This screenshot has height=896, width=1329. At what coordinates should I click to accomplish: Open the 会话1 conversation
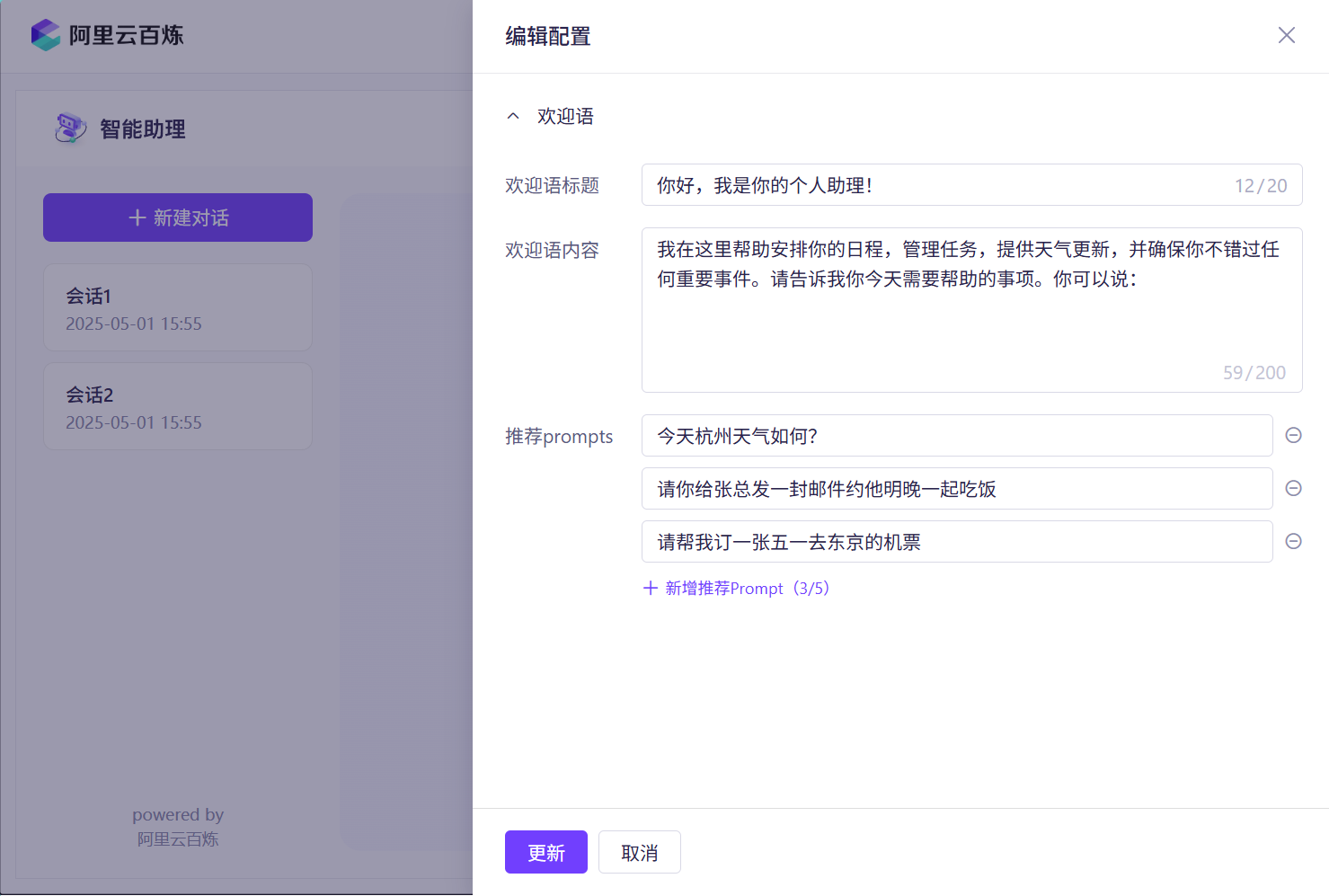(178, 307)
